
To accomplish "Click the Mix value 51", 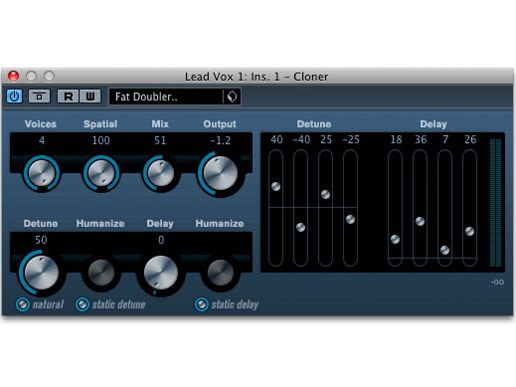I will 160,140.
